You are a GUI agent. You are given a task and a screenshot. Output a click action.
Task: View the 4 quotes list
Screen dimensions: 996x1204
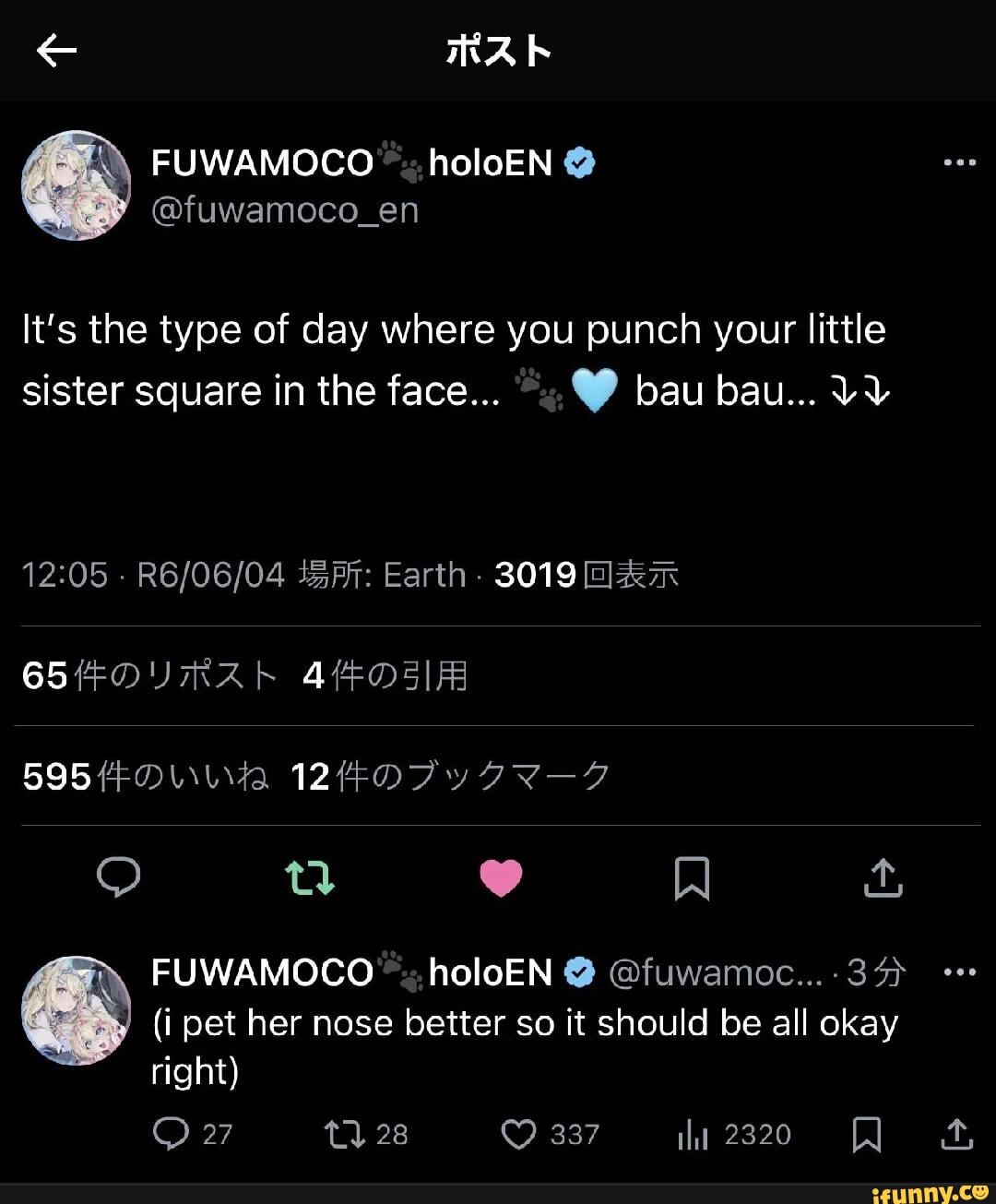tap(385, 676)
